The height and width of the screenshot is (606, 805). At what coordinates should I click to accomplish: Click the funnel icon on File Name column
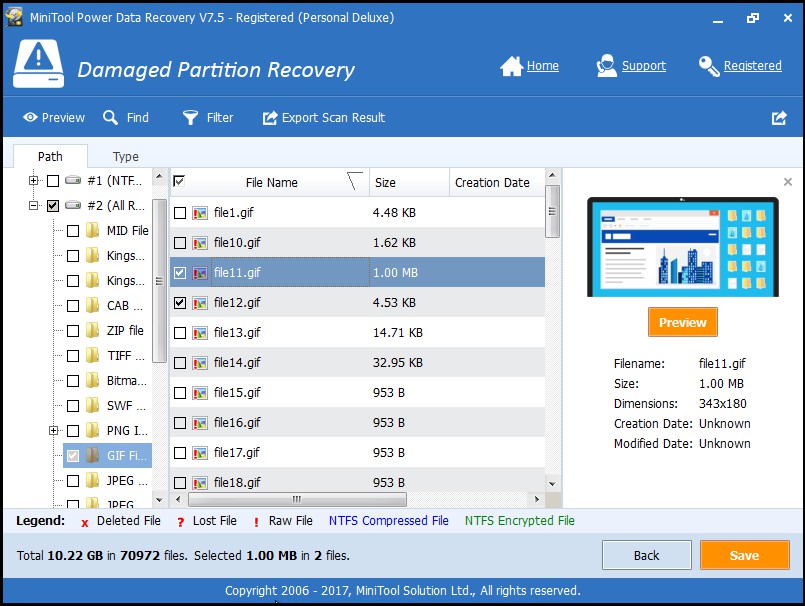tap(352, 182)
